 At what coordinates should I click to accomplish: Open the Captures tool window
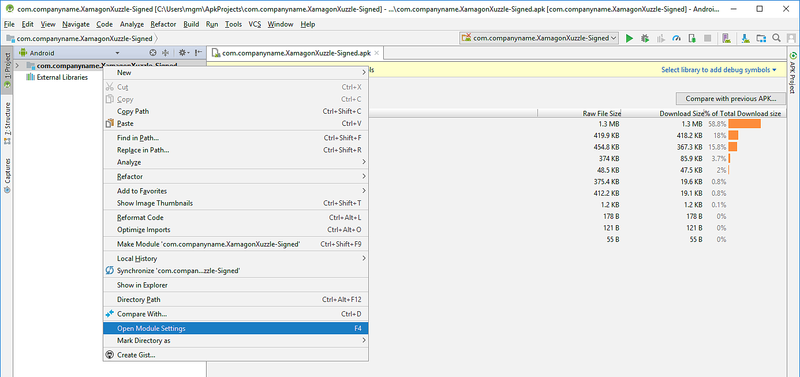(x=7, y=175)
